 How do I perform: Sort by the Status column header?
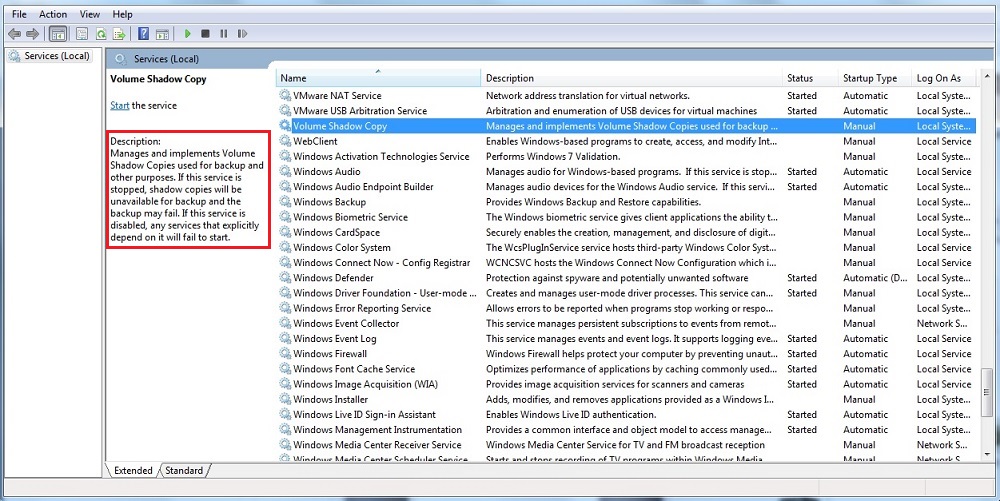click(x=809, y=78)
